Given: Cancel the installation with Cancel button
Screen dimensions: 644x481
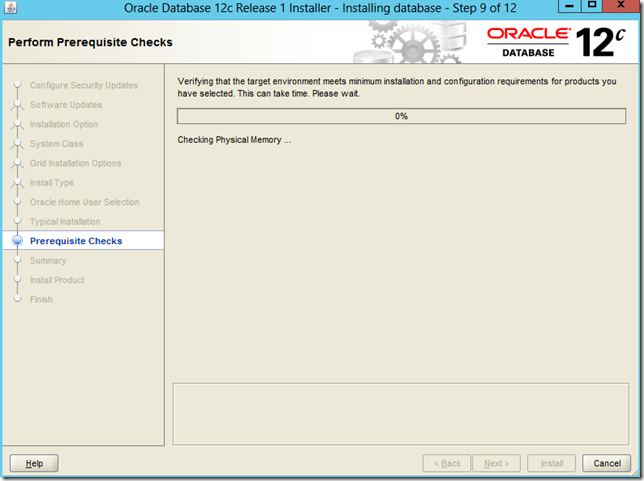Looking at the screenshot, I should [x=607, y=463].
